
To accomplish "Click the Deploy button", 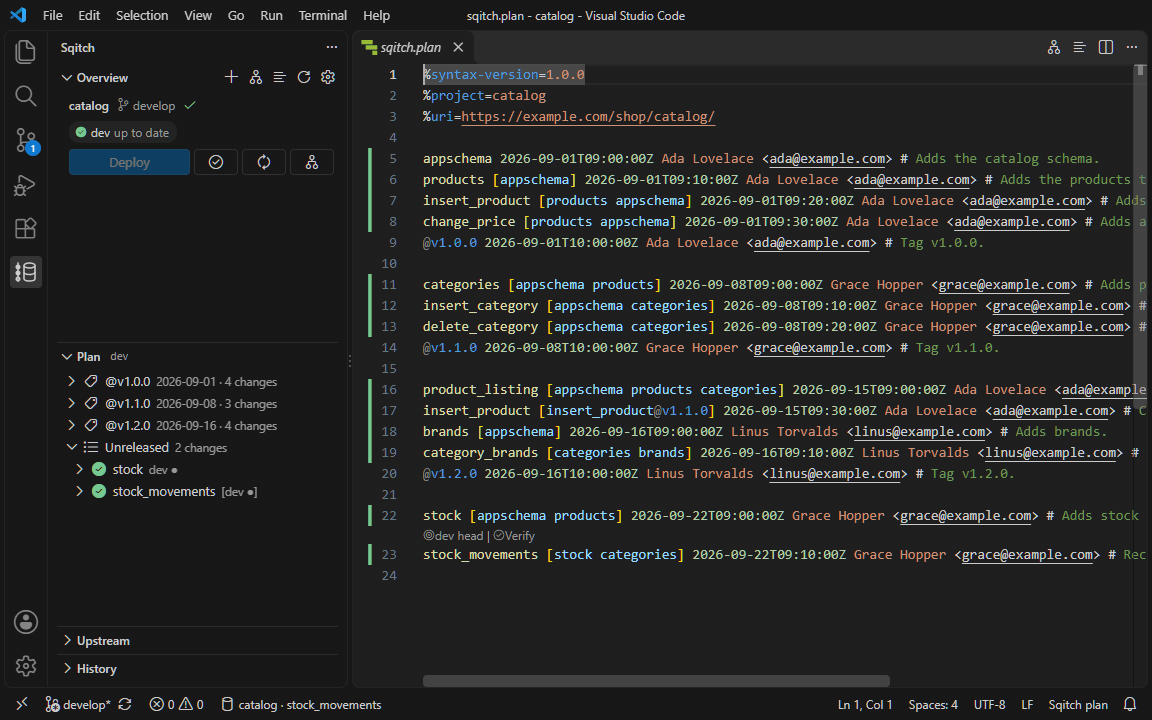I will [129, 162].
